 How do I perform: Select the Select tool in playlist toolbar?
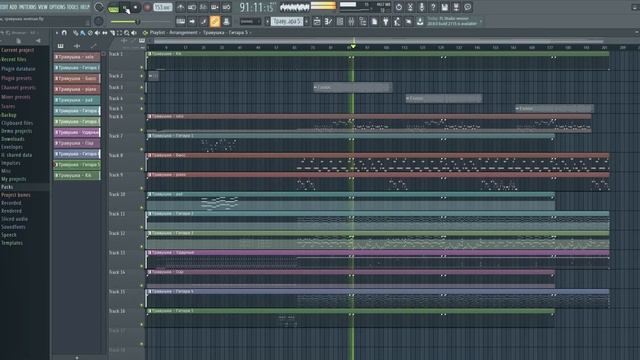[x=120, y=33]
